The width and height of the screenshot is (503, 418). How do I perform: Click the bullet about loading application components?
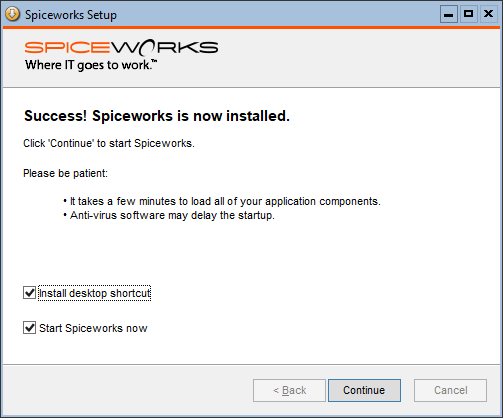[x=222, y=201]
